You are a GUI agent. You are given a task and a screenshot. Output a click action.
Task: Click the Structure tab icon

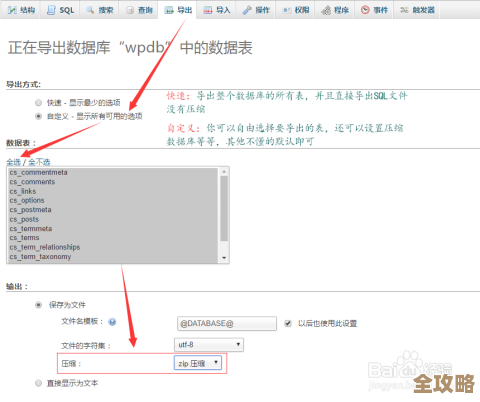(x=12, y=10)
